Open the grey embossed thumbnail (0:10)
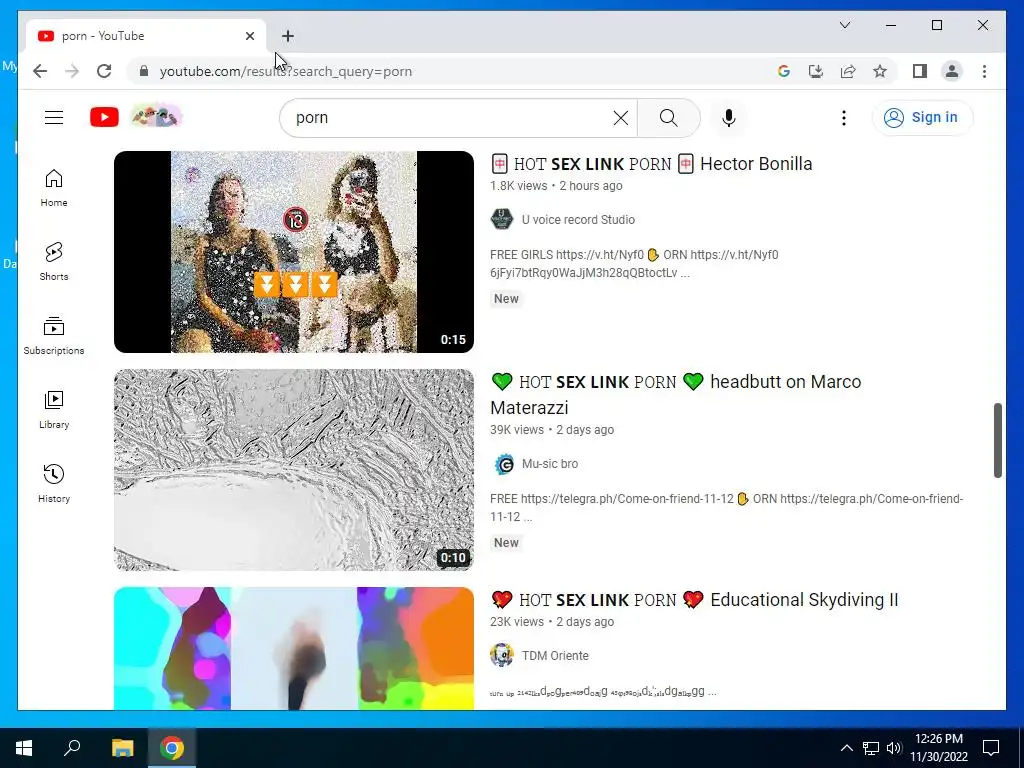This screenshot has width=1024, height=768. point(294,470)
